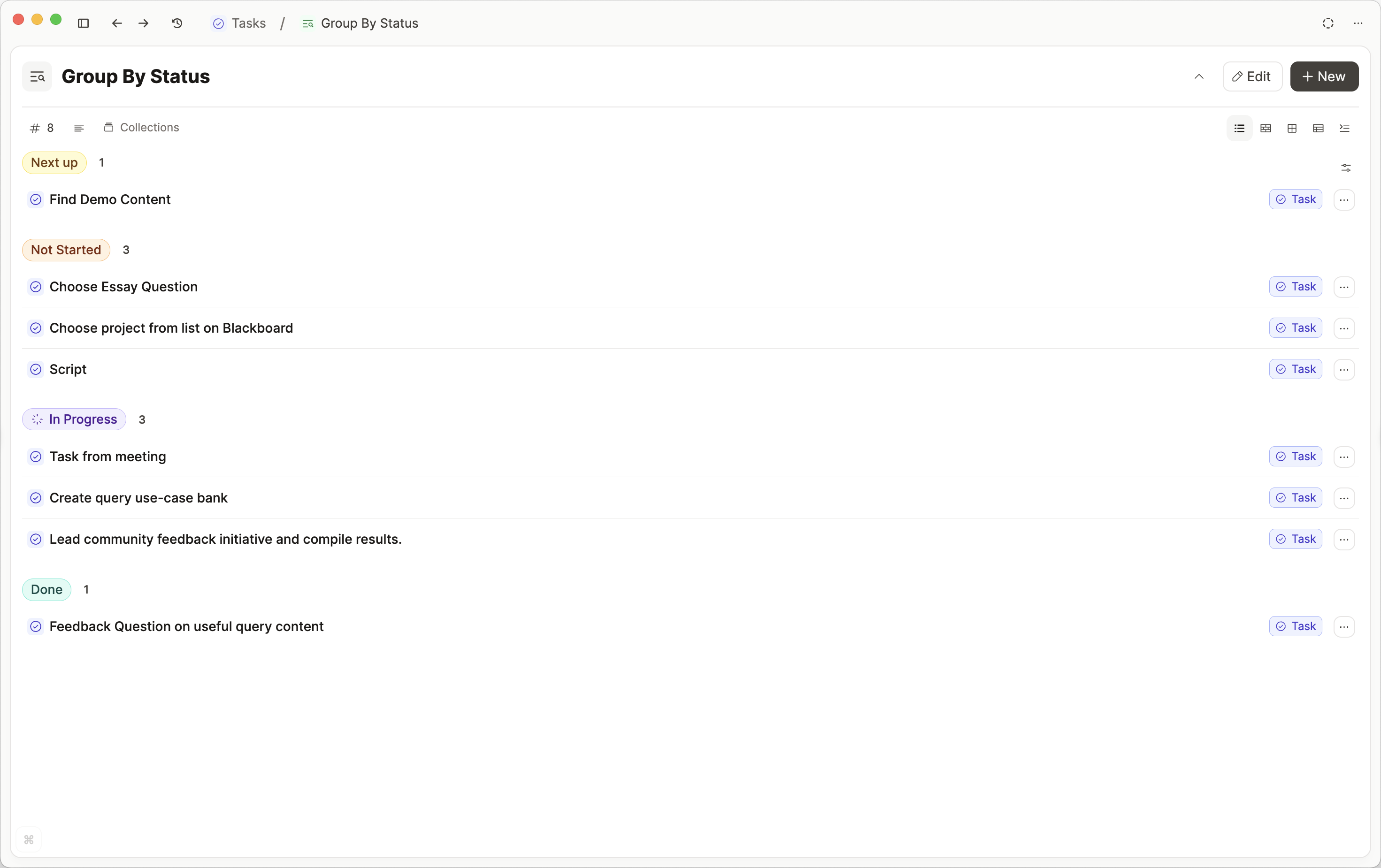Click the sync status circle icon

[x=1328, y=23]
